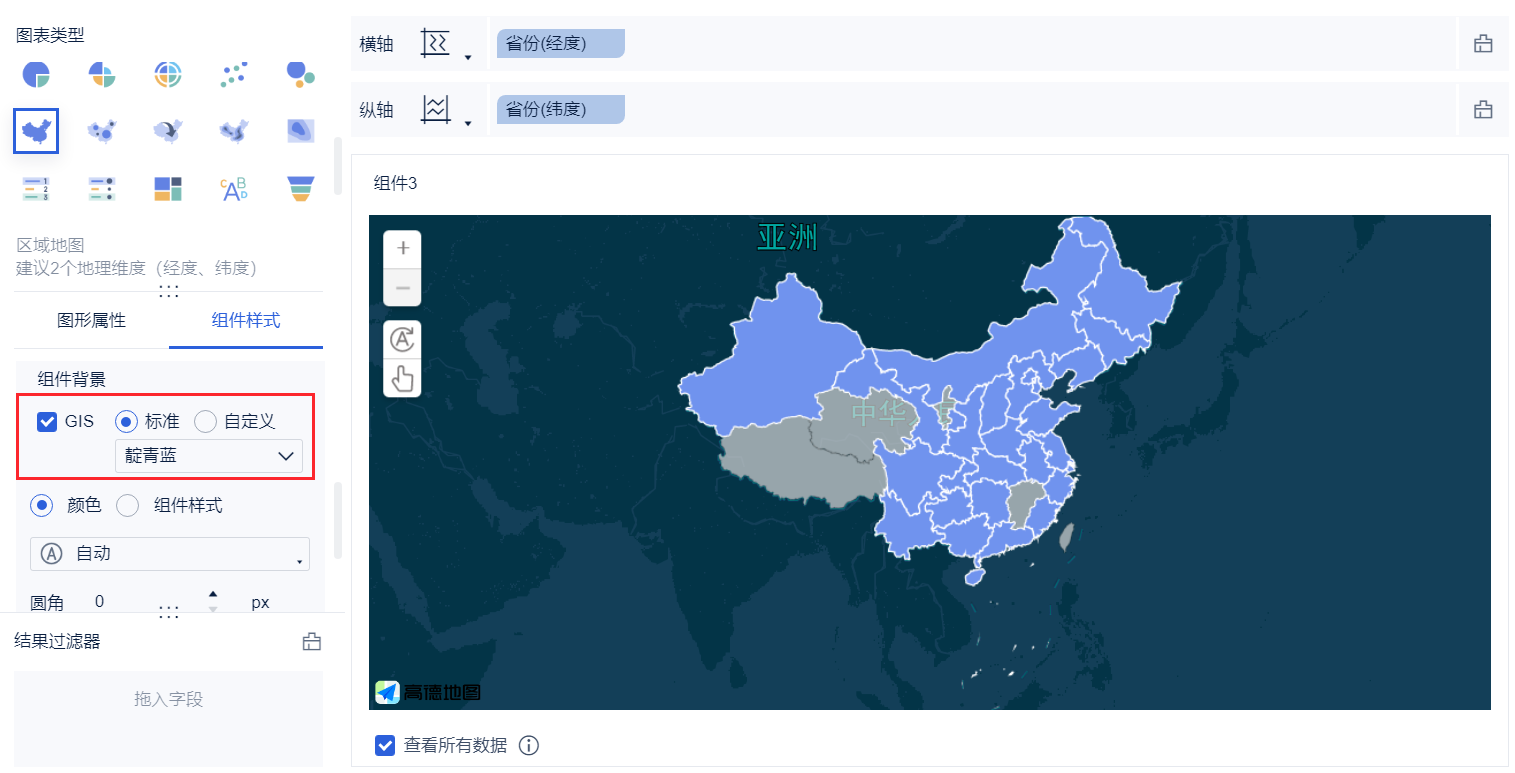Toggle 查看所有数据 checkbox

(385, 745)
